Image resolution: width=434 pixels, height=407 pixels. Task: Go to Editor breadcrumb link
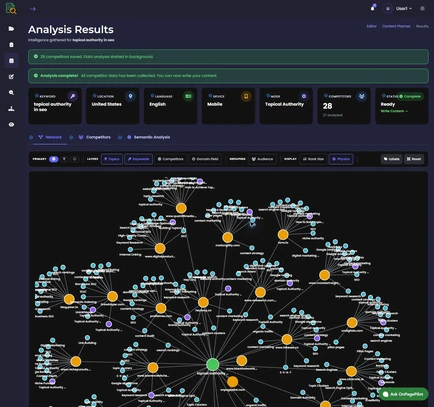[x=371, y=26]
